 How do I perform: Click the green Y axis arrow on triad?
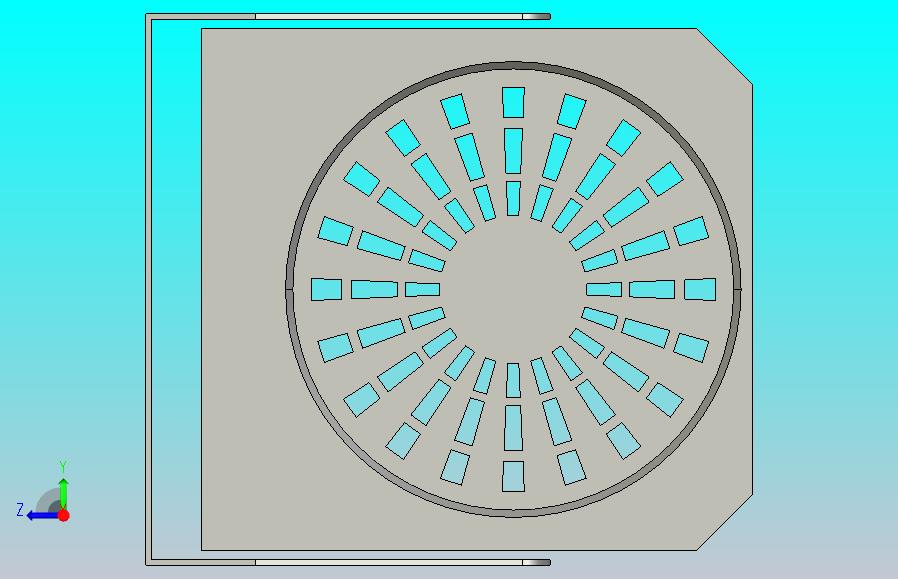[64, 493]
